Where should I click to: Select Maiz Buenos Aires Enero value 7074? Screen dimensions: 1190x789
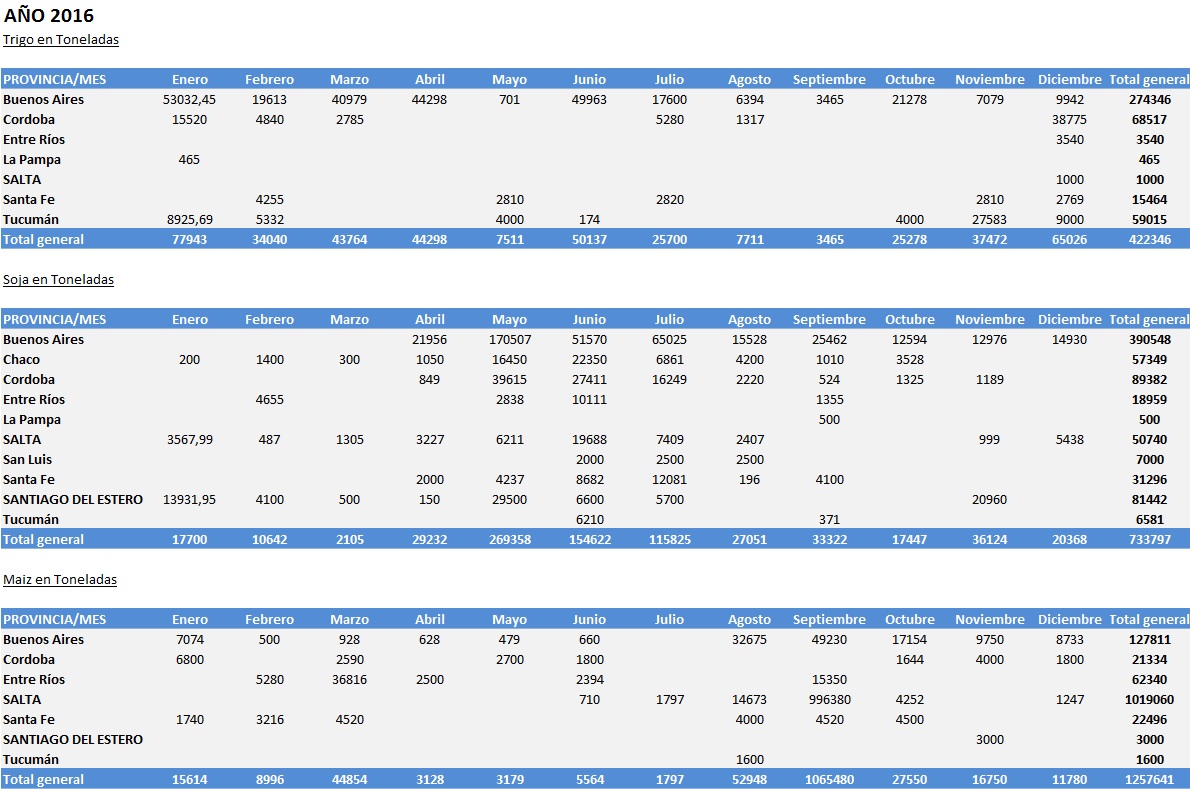tap(190, 640)
